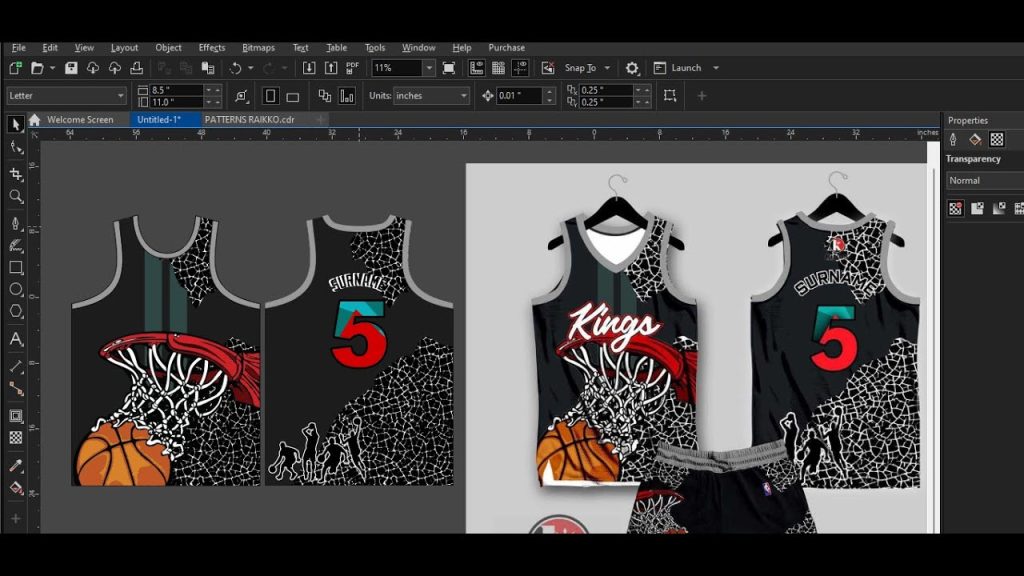Open the Normal merge mode dropdown
Viewport: 1024px width, 576px height.
pos(985,180)
